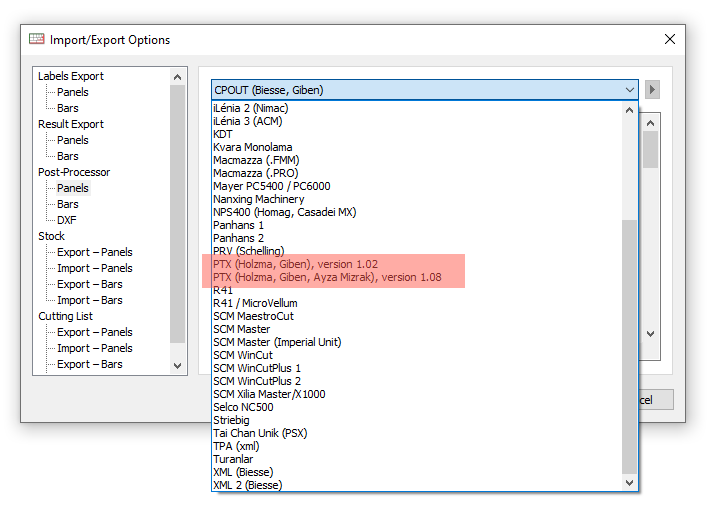Click tree panel scroll-down arrow
Screen dimensions: 709x520
coord(178,365)
